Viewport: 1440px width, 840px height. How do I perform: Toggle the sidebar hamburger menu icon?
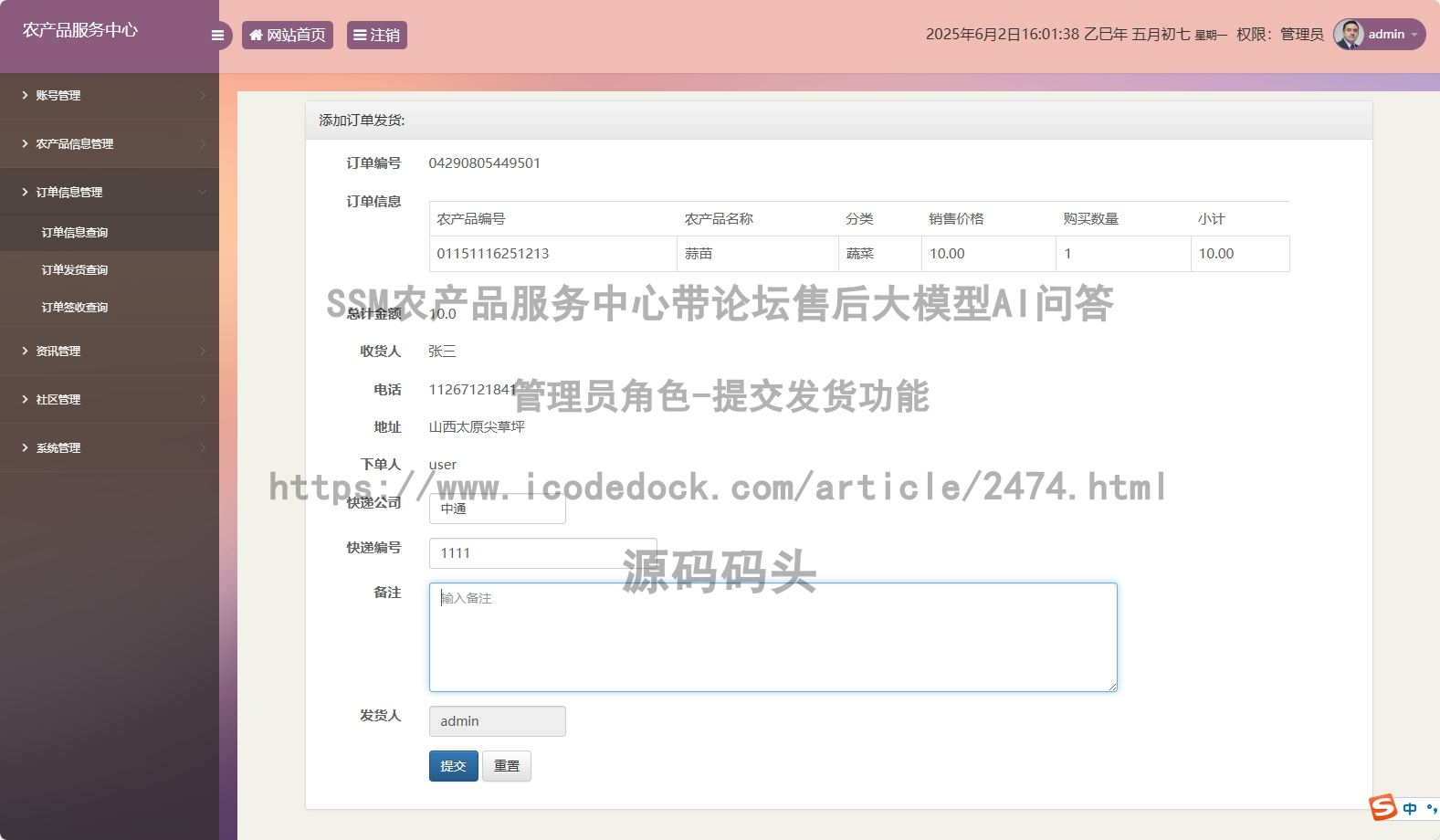(217, 36)
